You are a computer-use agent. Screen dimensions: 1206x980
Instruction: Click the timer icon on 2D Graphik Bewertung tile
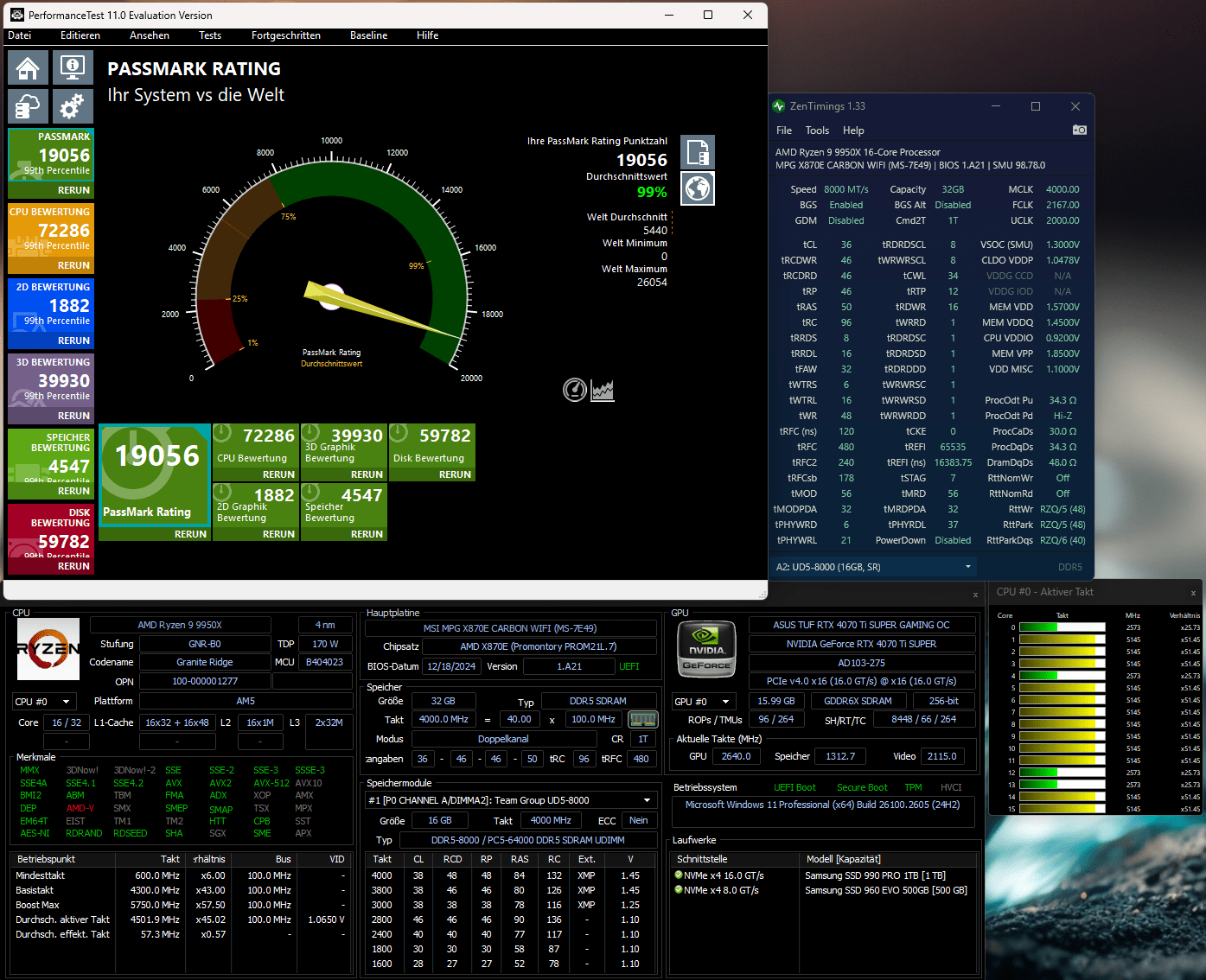[x=222, y=492]
